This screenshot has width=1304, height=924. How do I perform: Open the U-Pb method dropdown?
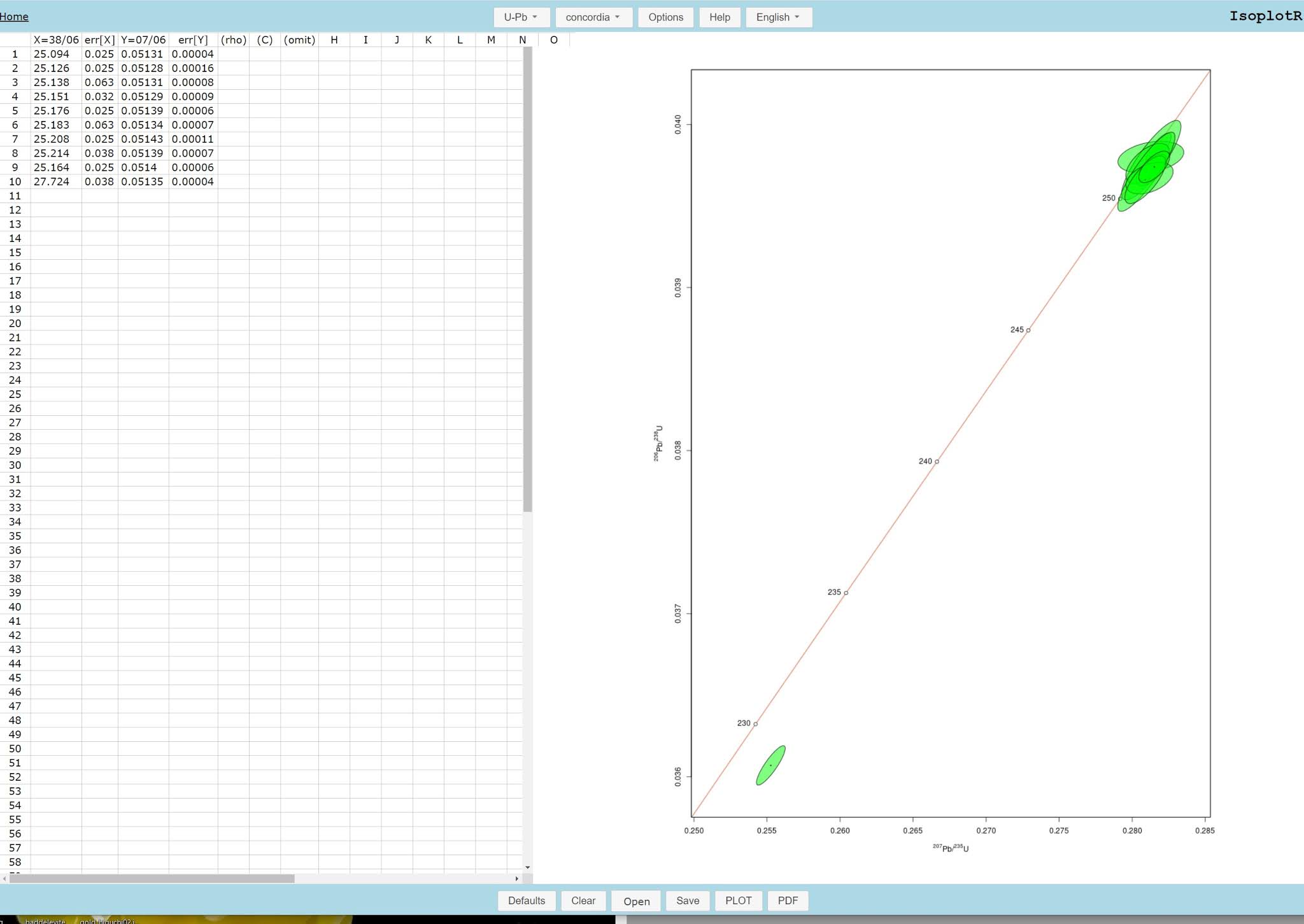(x=520, y=17)
